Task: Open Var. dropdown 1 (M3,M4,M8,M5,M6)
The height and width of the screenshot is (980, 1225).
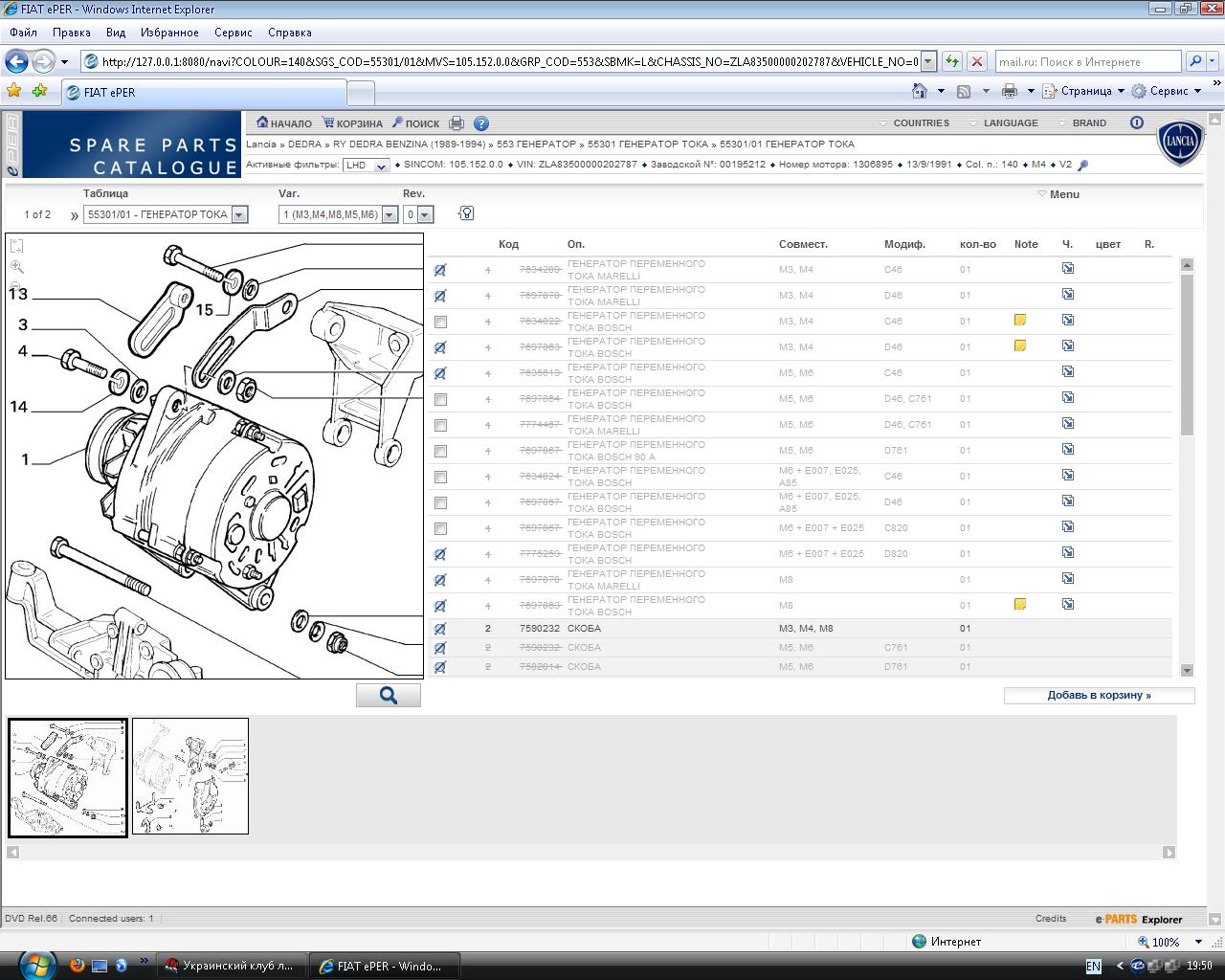Action: point(338,214)
